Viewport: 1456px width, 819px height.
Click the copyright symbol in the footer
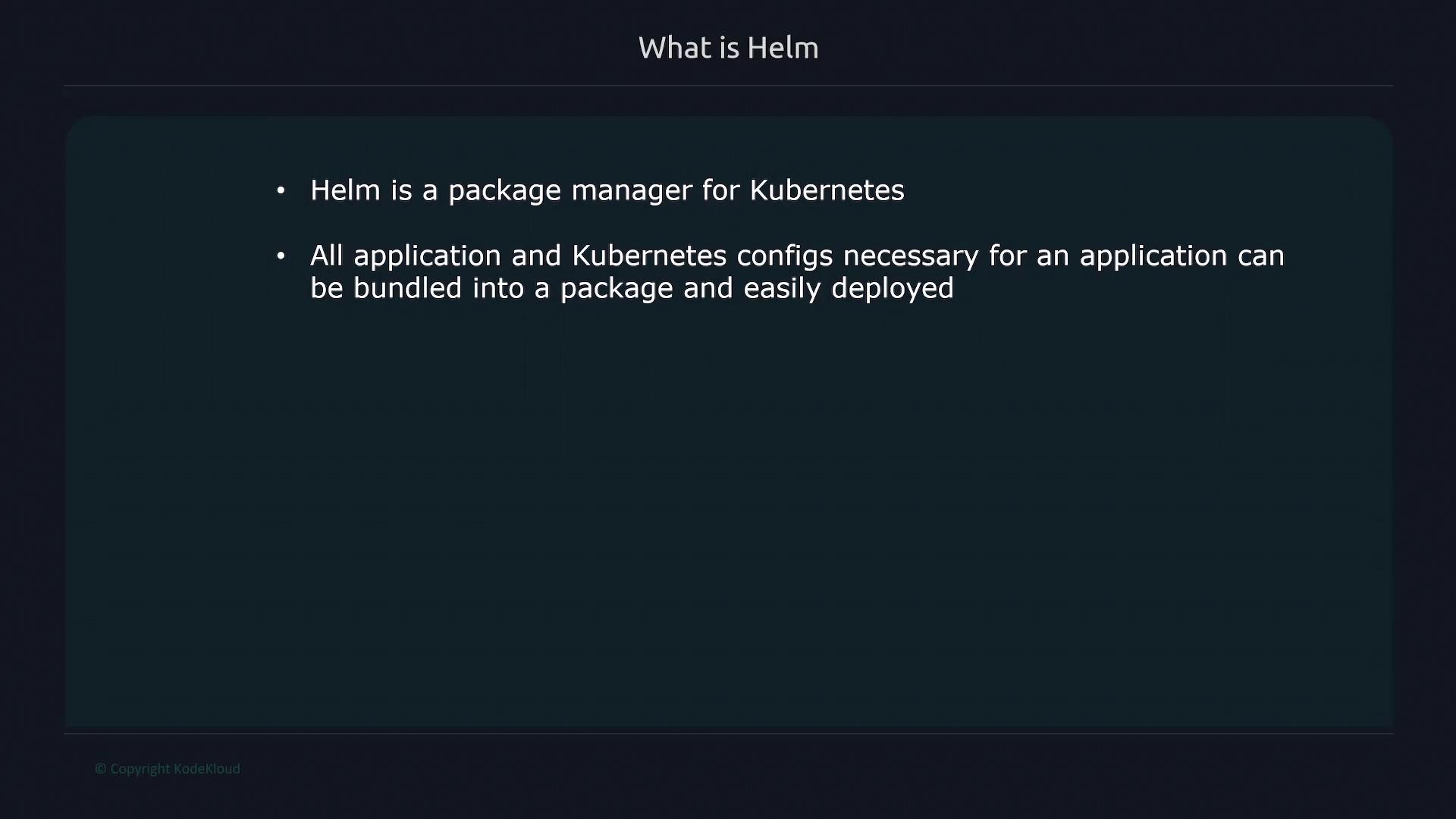point(100,769)
